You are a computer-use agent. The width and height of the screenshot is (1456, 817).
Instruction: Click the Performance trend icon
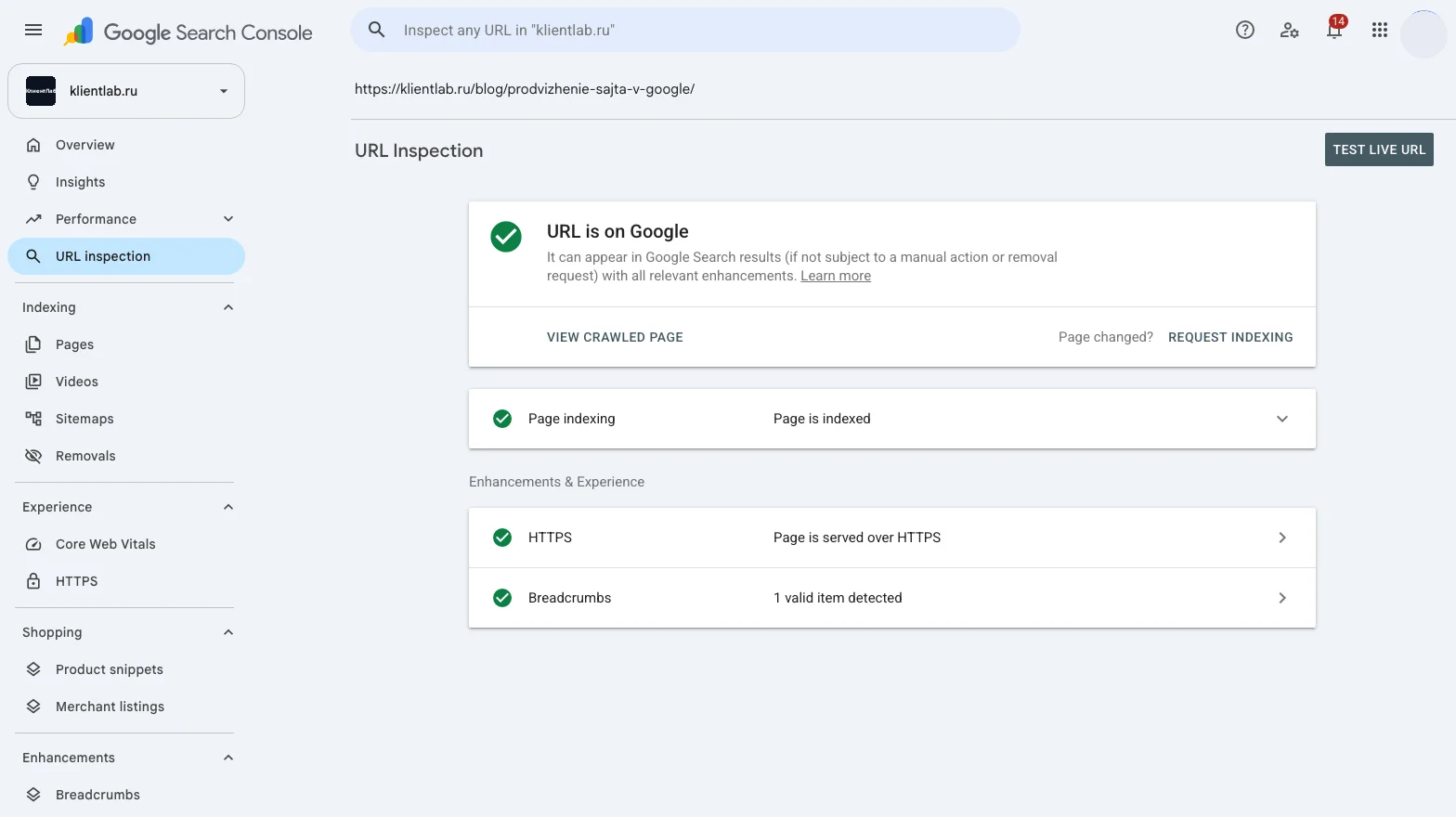click(x=33, y=219)
